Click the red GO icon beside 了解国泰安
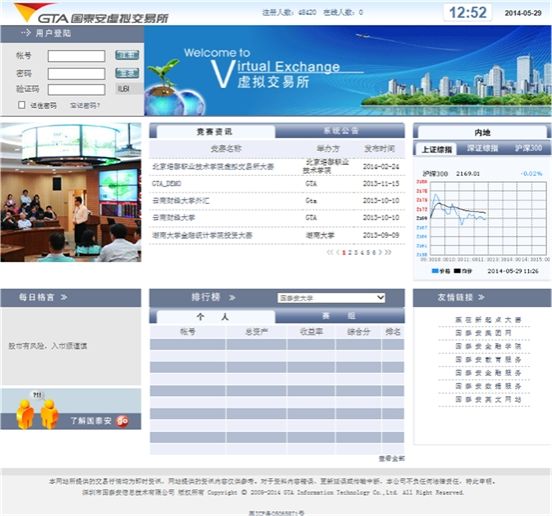Viewport: 552px width, 516px height. coord(122,420)
